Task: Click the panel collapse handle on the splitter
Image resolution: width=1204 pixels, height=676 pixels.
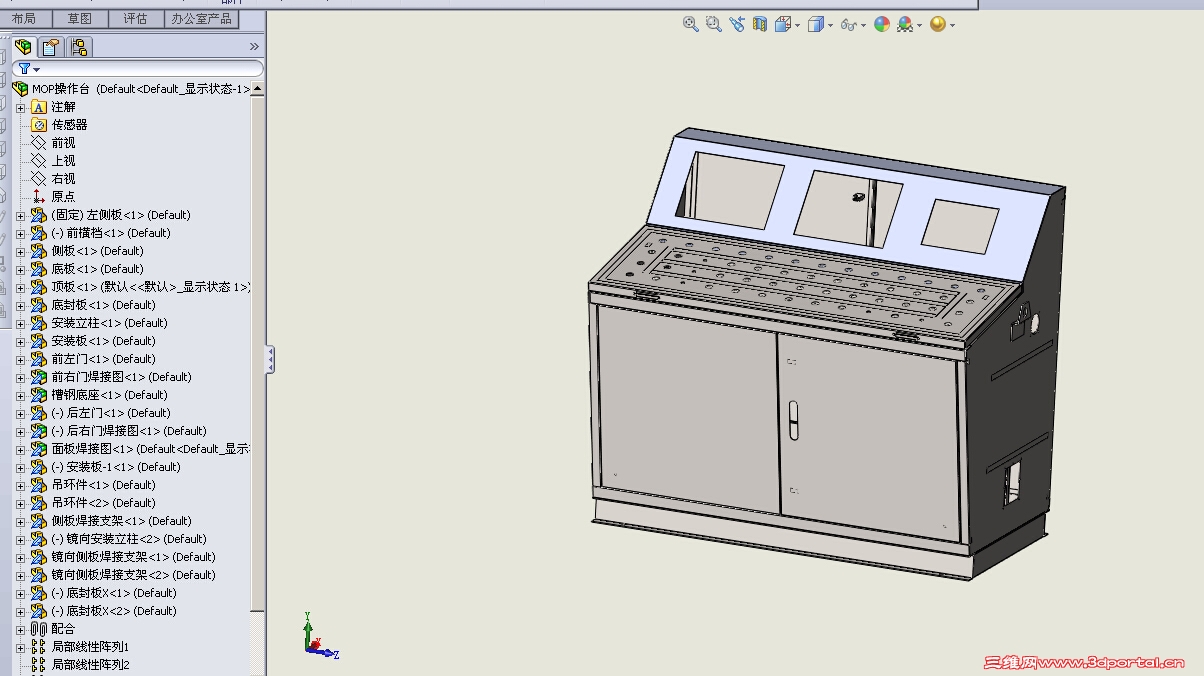Action: [269, 360]
